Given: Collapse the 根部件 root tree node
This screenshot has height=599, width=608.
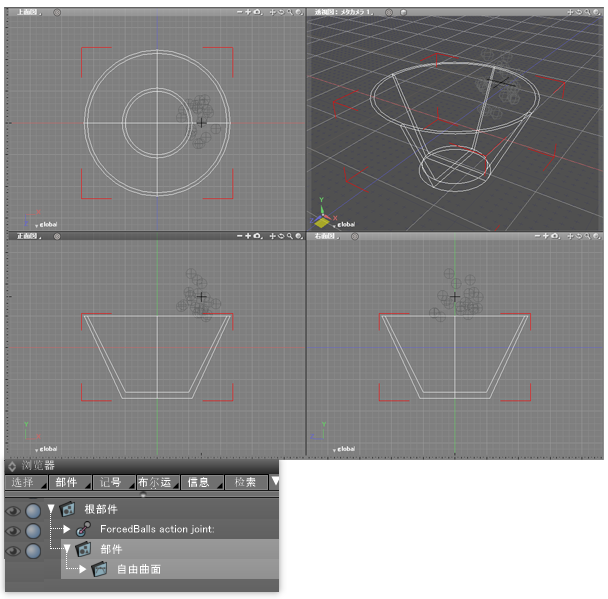Looking at the screenshot, I should click(51, 509).
